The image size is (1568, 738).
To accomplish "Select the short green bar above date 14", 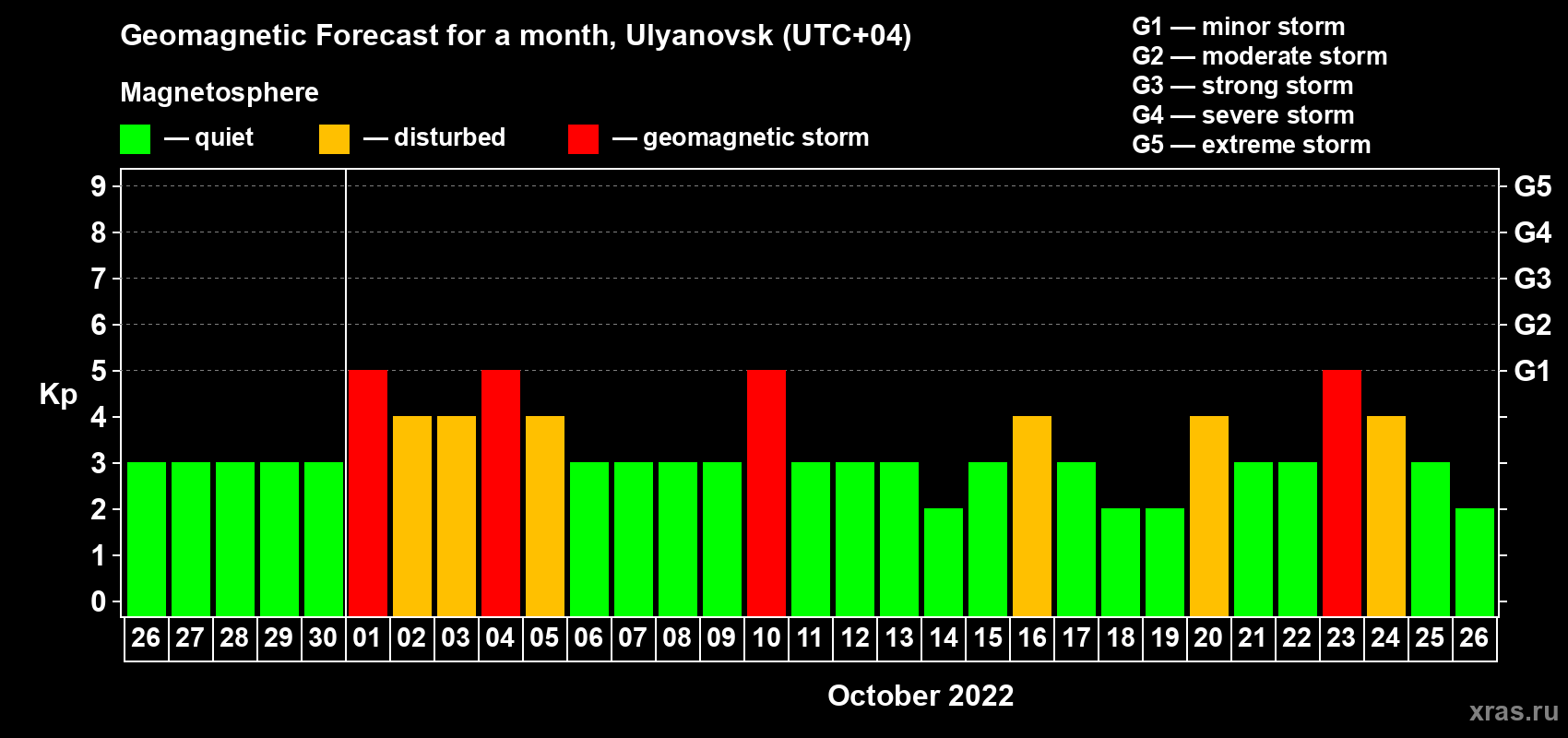I will [x=944, y=562].
